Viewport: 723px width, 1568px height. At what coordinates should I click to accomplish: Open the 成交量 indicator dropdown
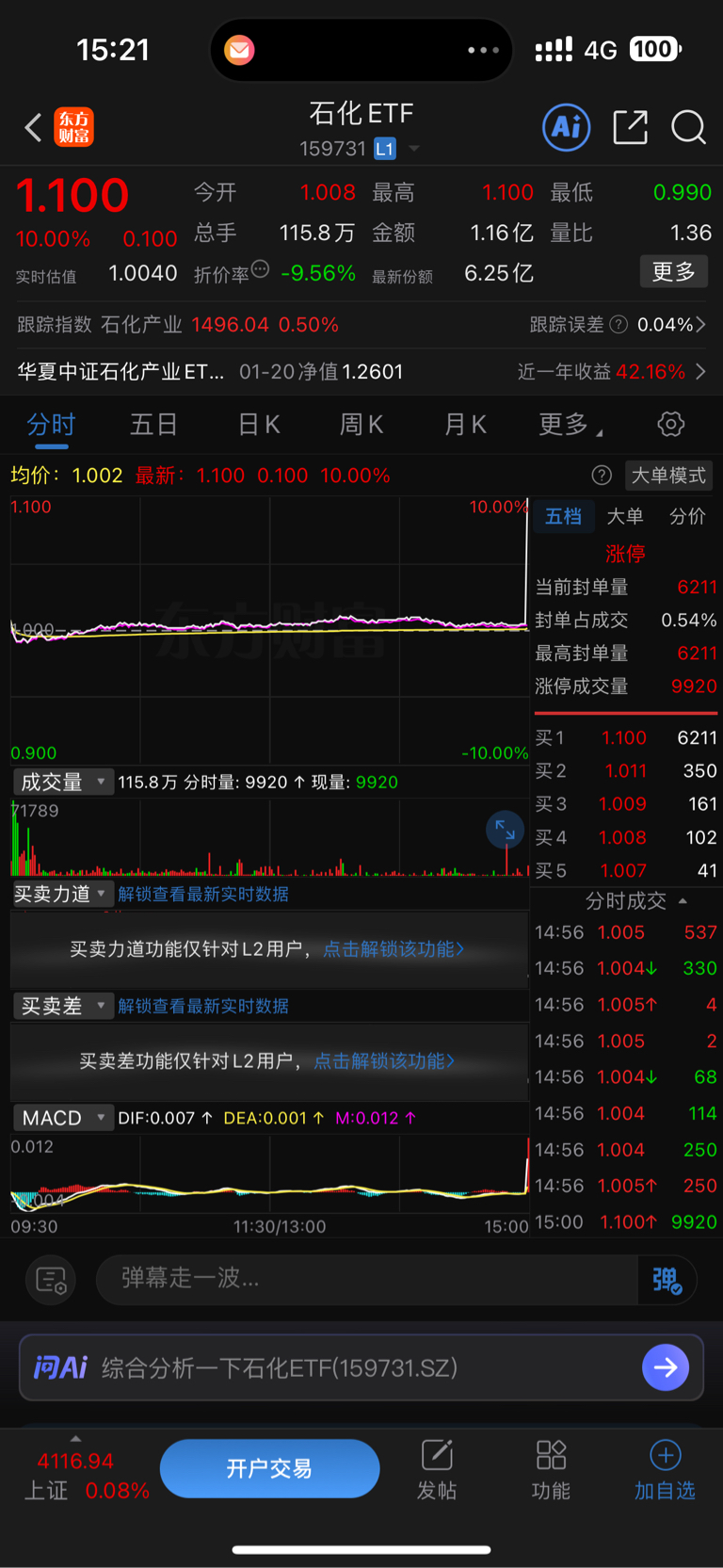tap(63, 782)
